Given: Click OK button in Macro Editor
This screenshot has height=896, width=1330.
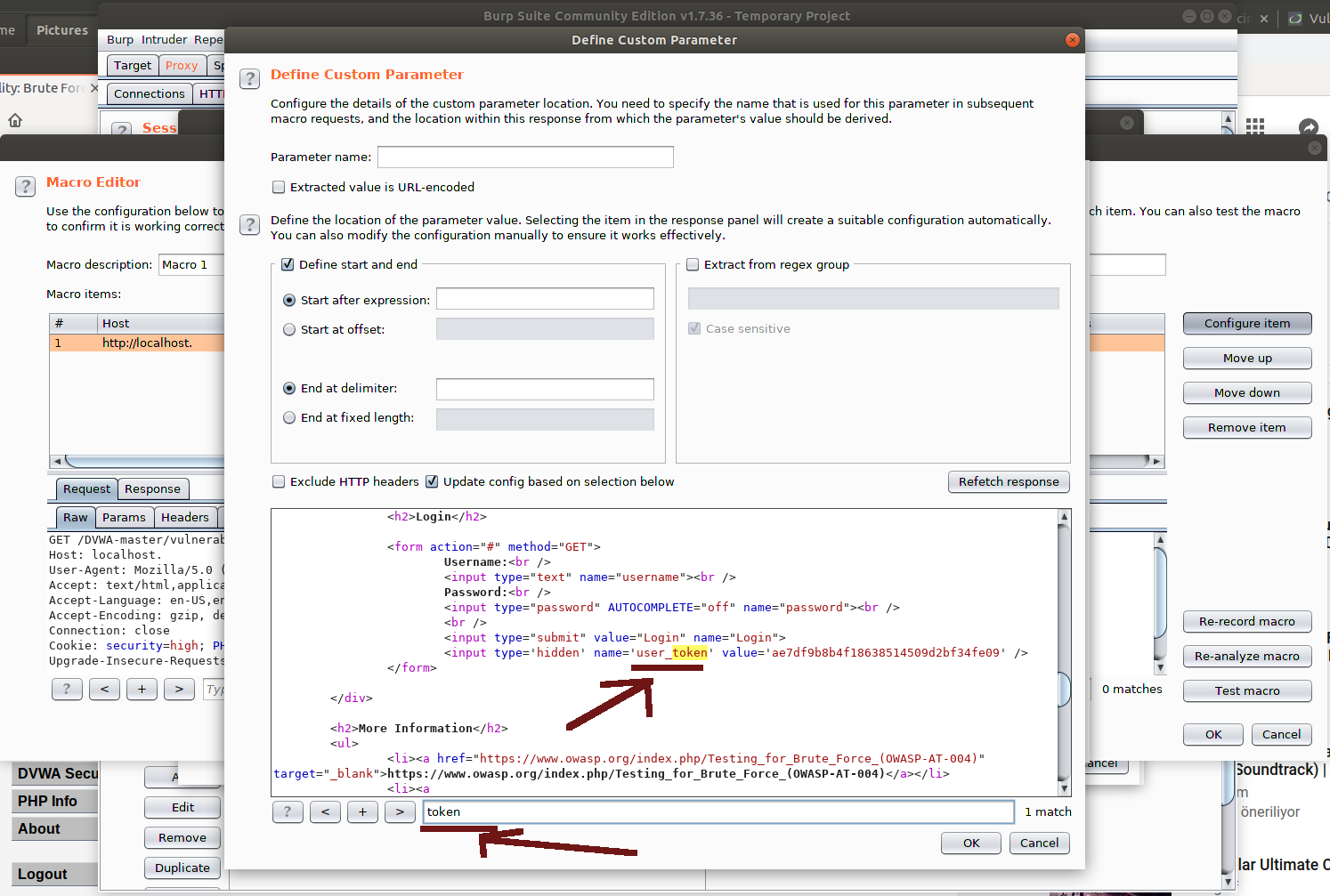Looking at the screenshot, I should (1213, 734).
